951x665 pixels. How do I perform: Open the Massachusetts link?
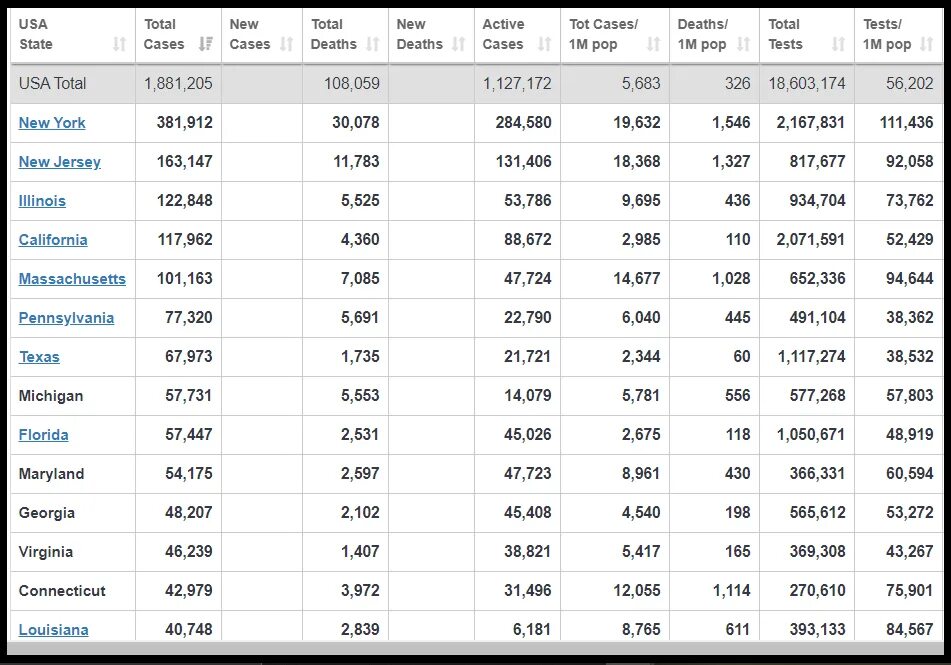(x=72, y=279)
